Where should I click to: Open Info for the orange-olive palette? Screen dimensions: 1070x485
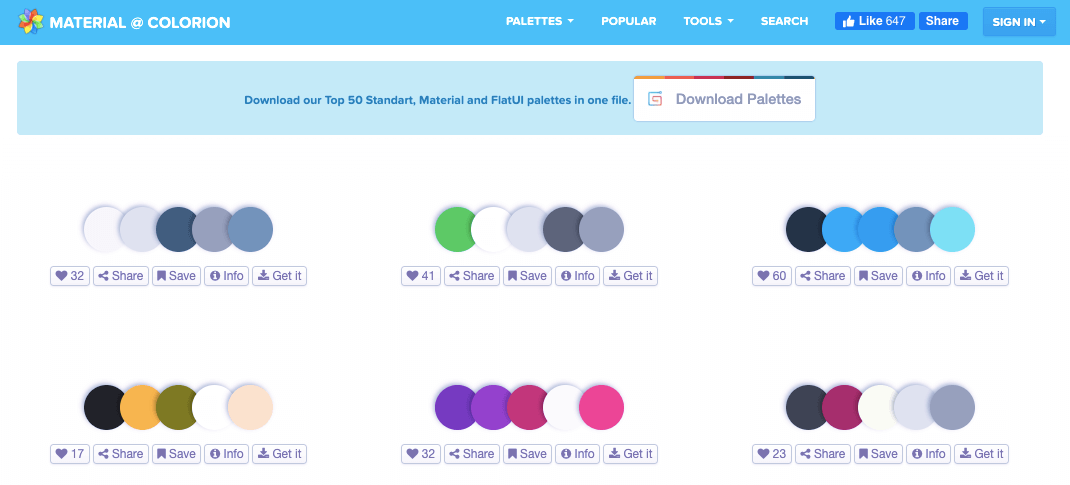click(227, 454)
